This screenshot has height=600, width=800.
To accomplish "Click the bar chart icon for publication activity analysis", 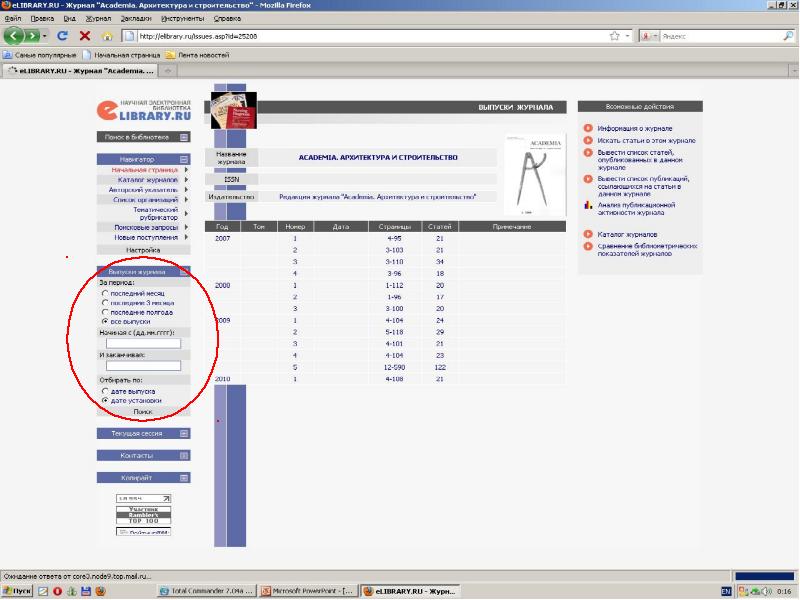I will click(588, 205).
